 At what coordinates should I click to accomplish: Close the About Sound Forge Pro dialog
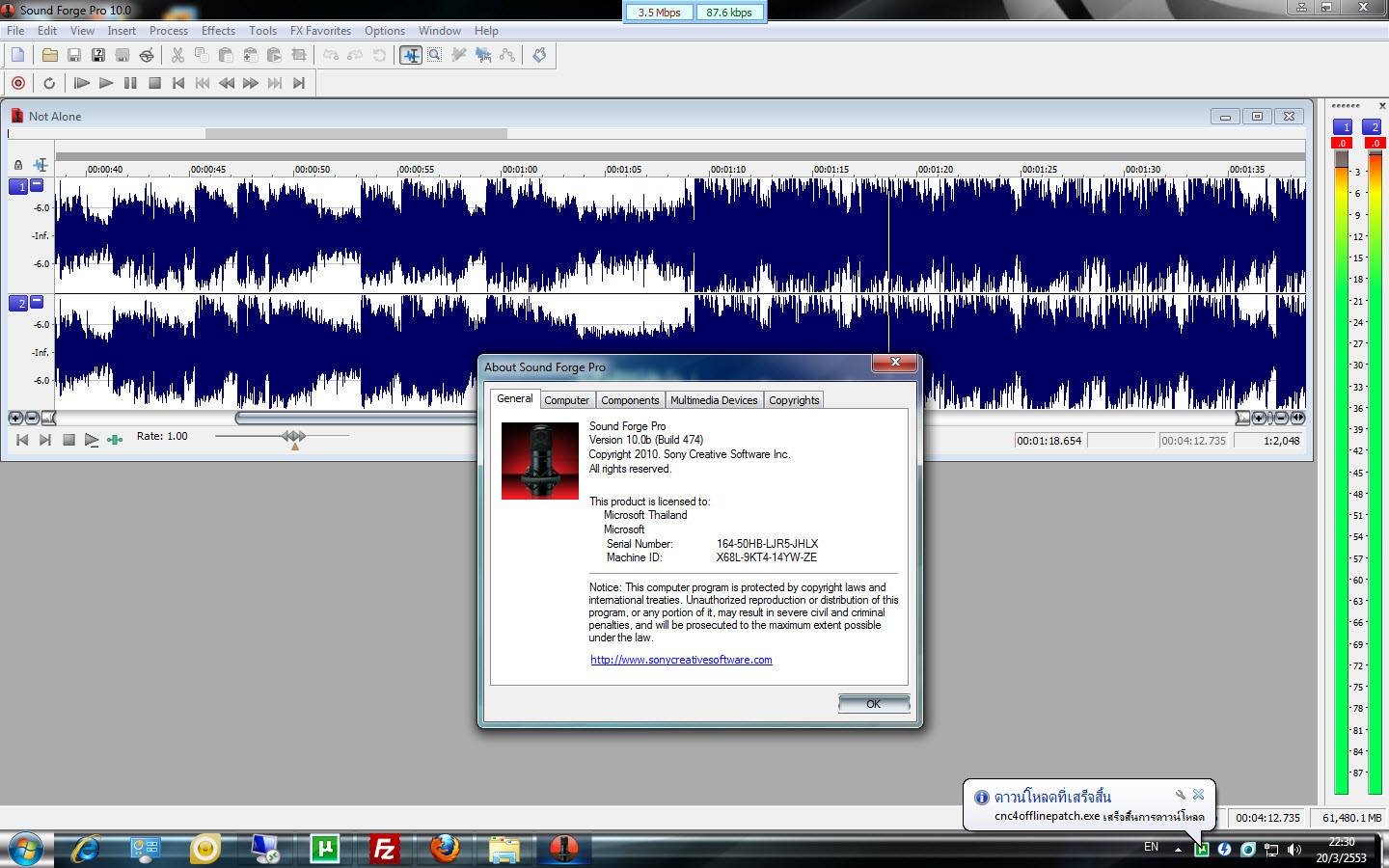coord(896,362)
